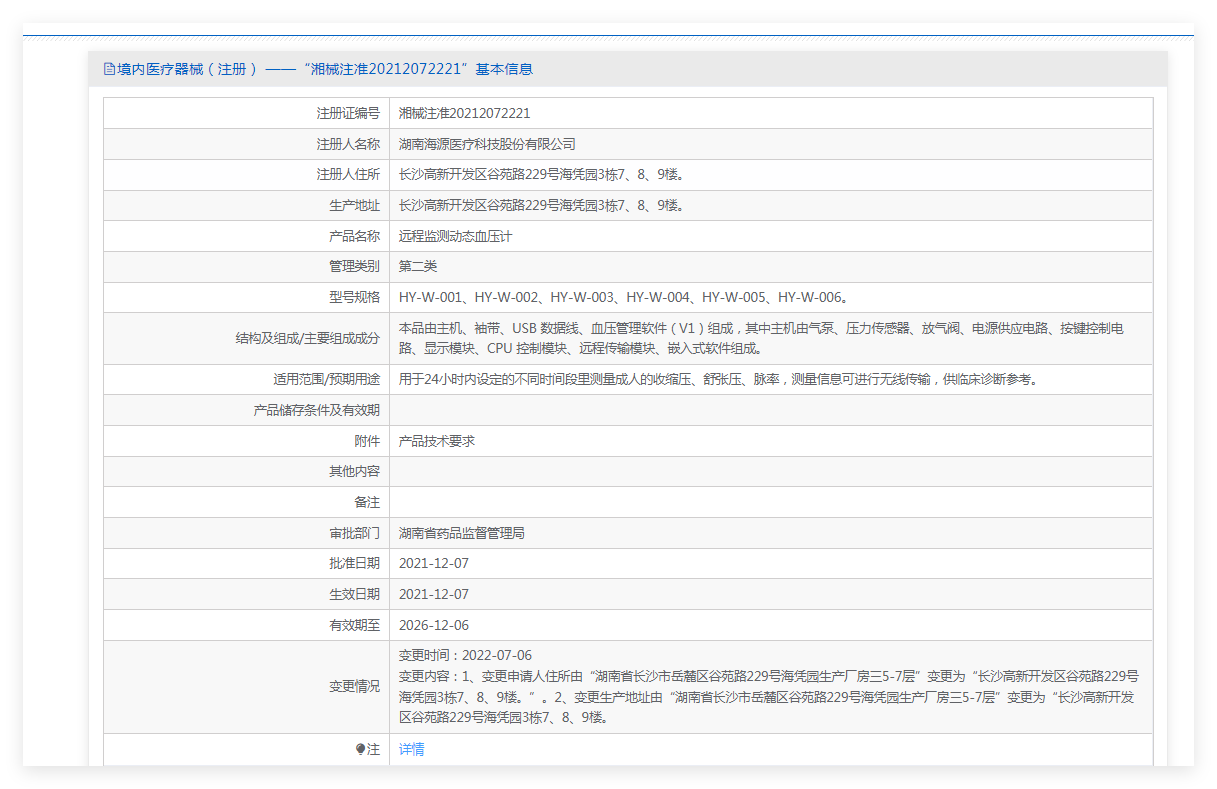Open the 详情 link in the 注 row

coord(411,749)
